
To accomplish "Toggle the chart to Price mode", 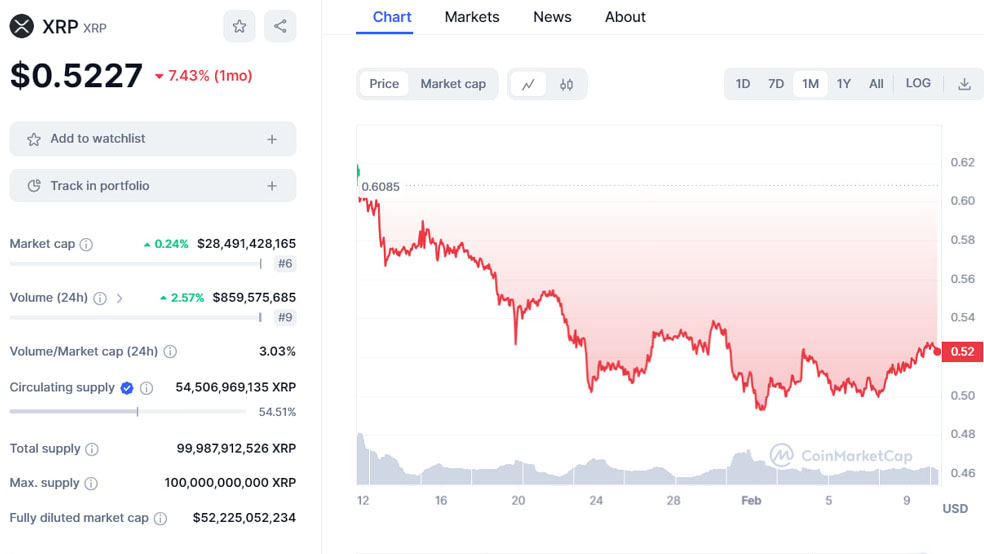I will 384,84.
